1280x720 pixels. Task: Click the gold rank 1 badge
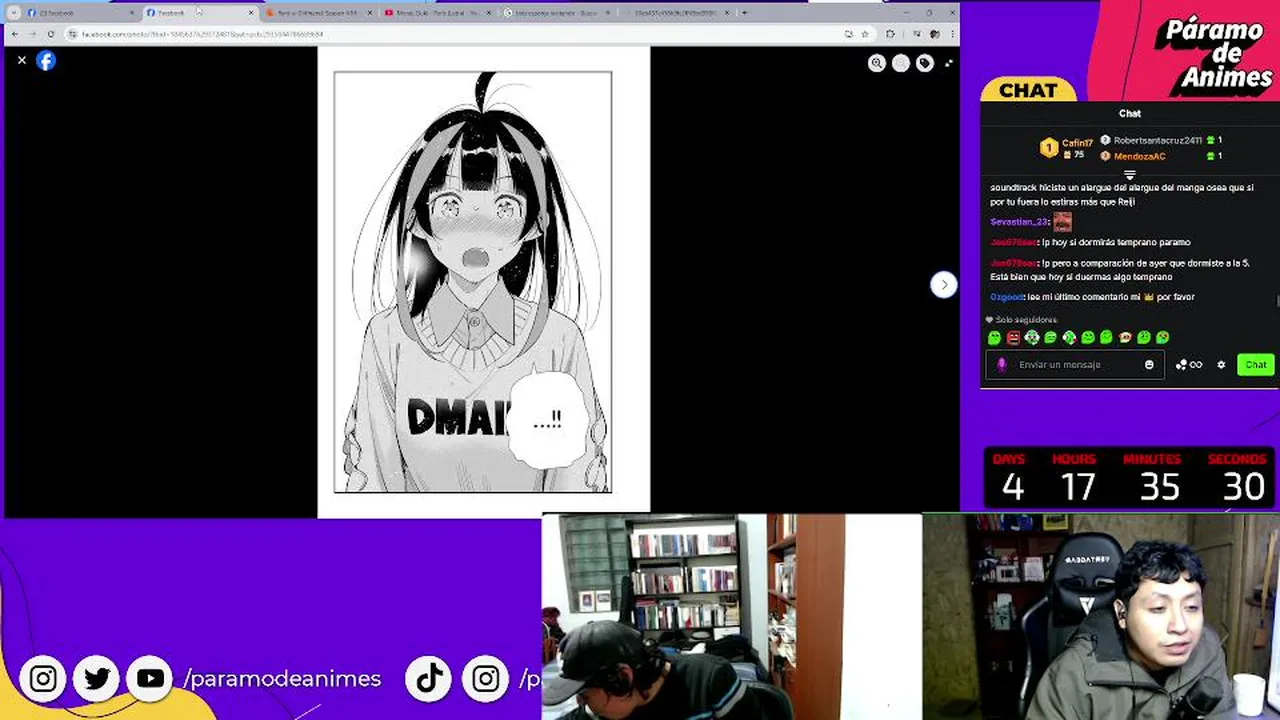tap(1048, 148)
